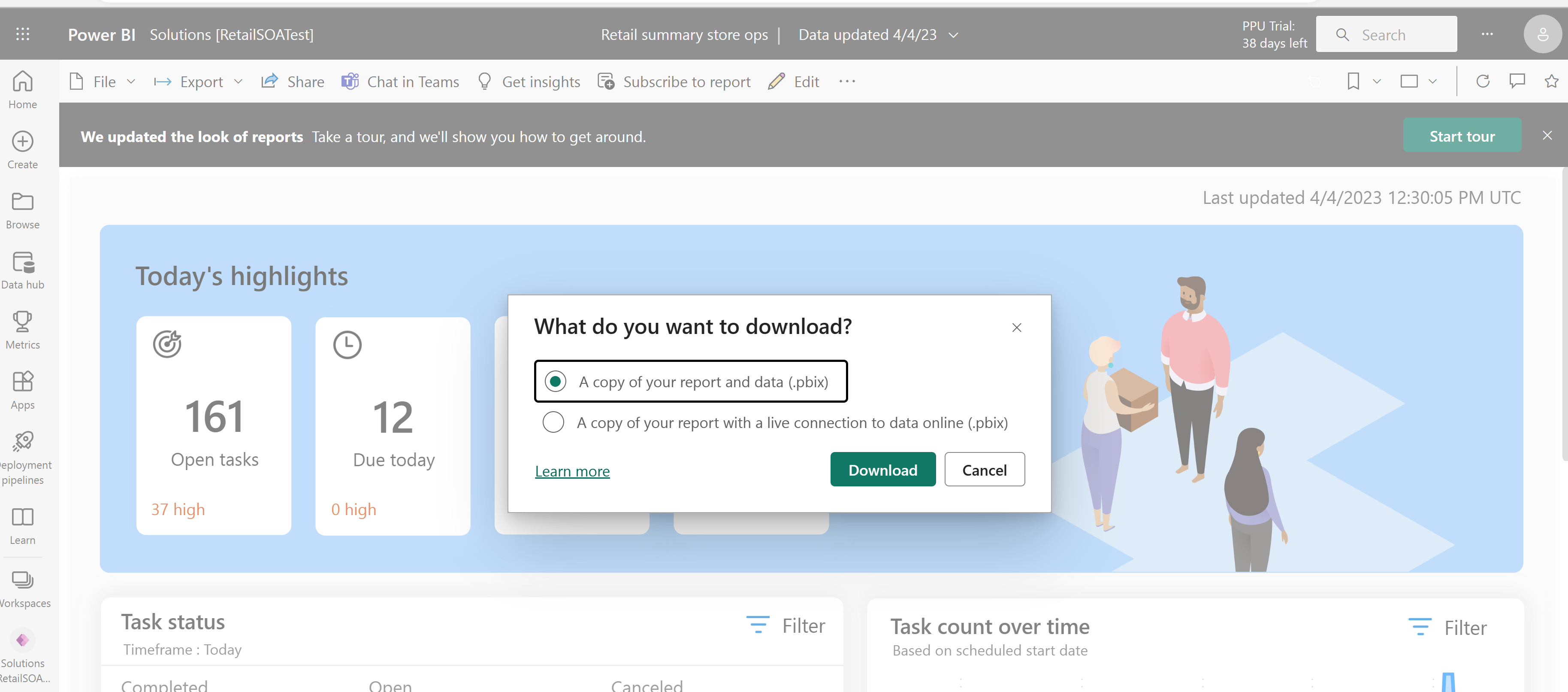The width and height of the screenshot is (1568, 692).
Task: Click the Download button
Action: click(x=882, y=469)
